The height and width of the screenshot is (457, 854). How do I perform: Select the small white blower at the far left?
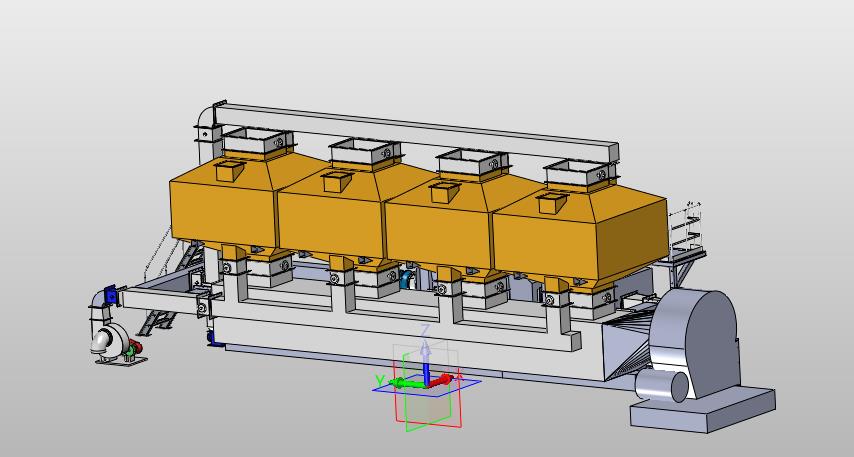pos(111,342)
